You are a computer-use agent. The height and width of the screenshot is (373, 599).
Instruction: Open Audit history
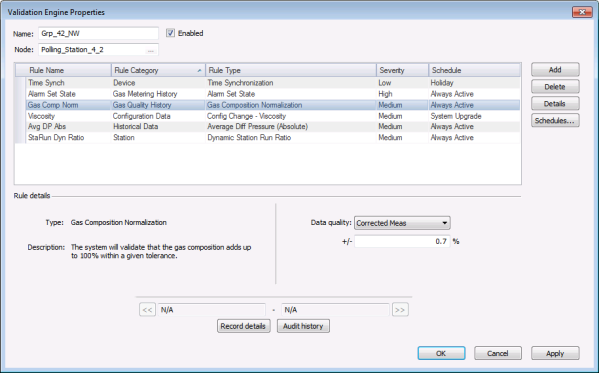[303, 326]
